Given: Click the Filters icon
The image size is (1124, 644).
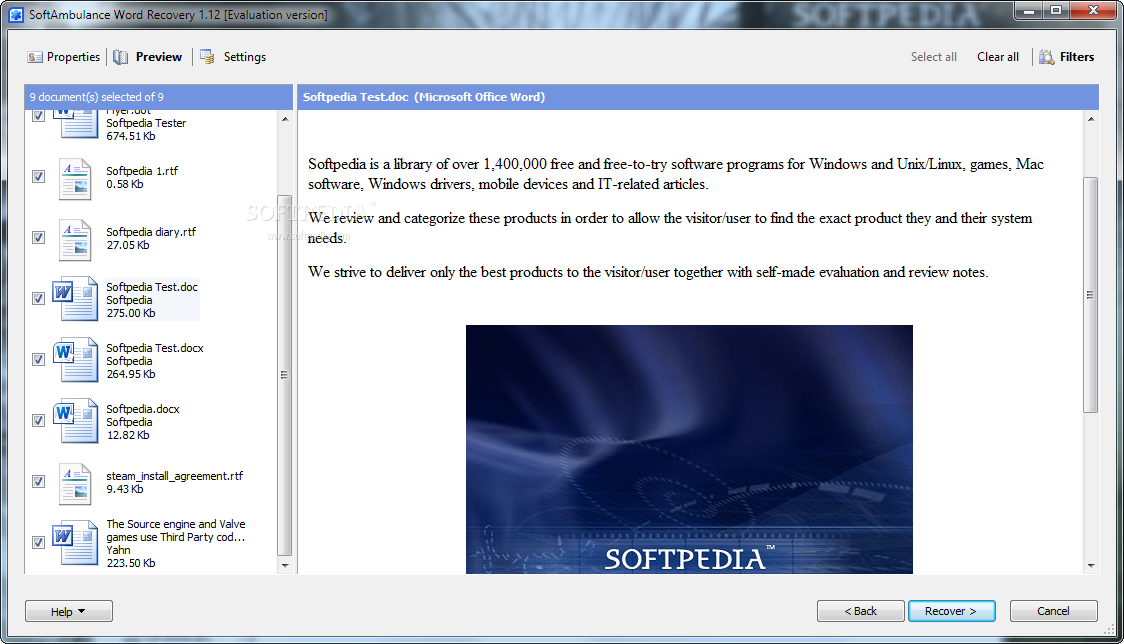Looking at the screenshot, I should (x=1047, y=57).
